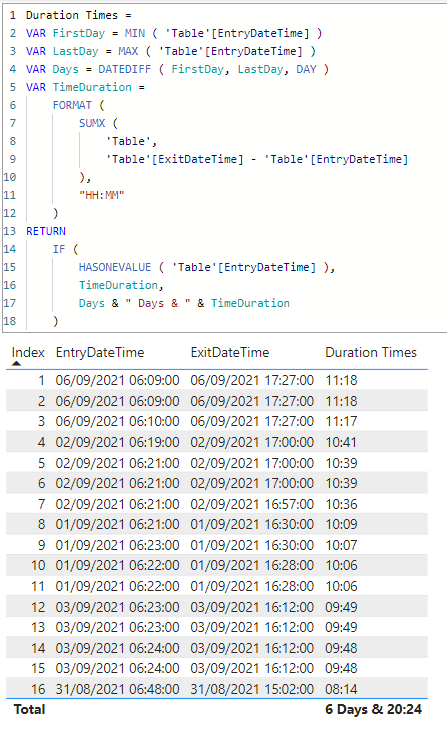Click TimeDuration variable in line 16
This screenshot has height=737, width=447.
tap(118, 285)
